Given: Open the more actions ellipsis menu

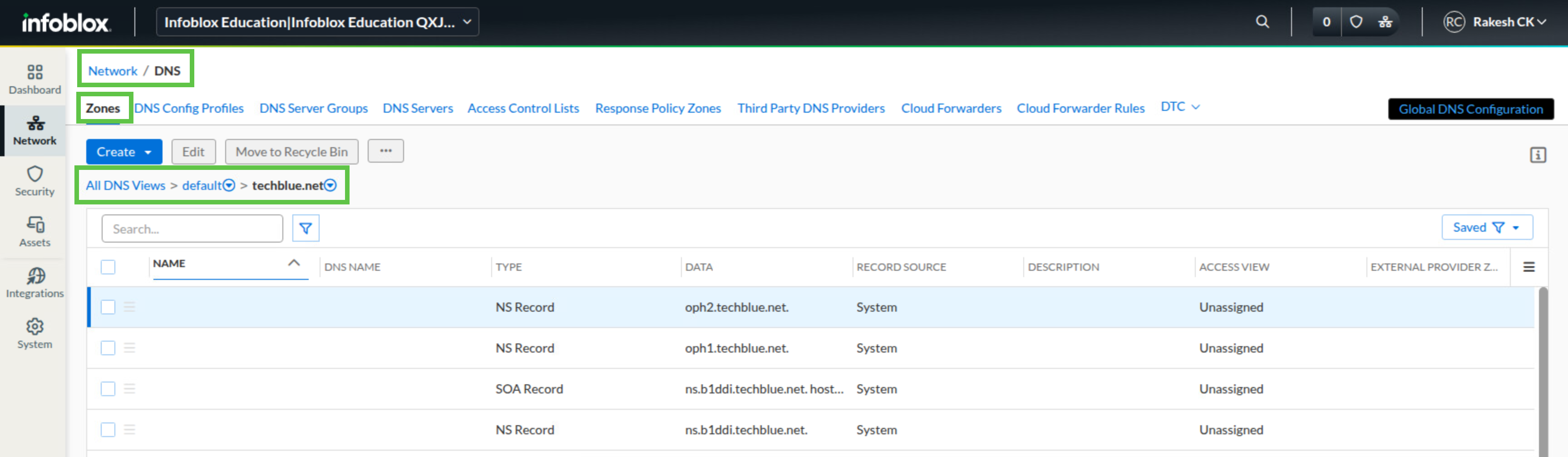Looking at the screenshot, I should 385,151.
